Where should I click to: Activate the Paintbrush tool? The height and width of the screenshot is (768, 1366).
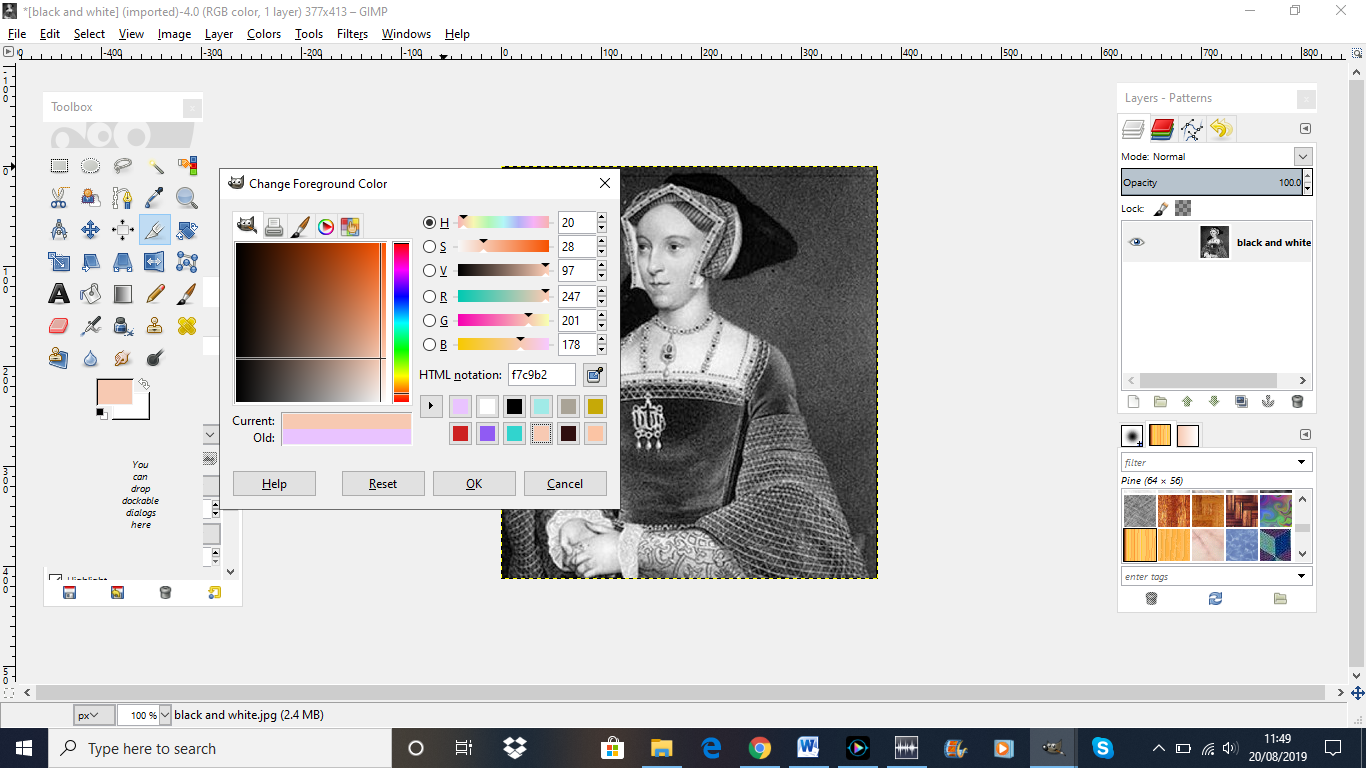click(186, 293)
